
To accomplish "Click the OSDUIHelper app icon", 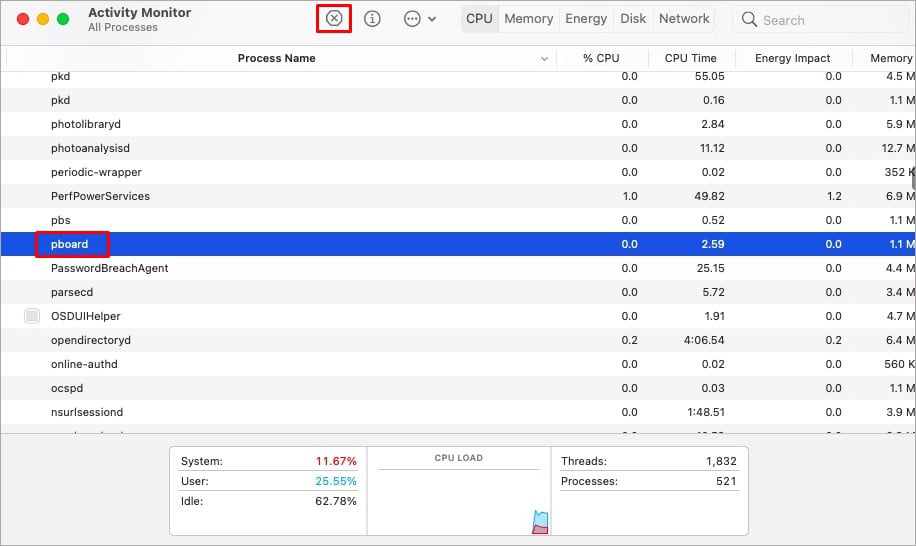I will (32, 316).
